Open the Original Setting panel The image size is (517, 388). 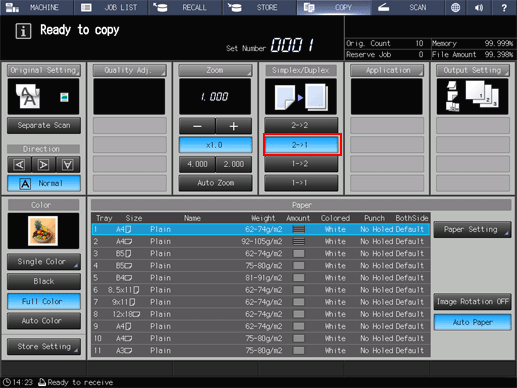[44, 70]
